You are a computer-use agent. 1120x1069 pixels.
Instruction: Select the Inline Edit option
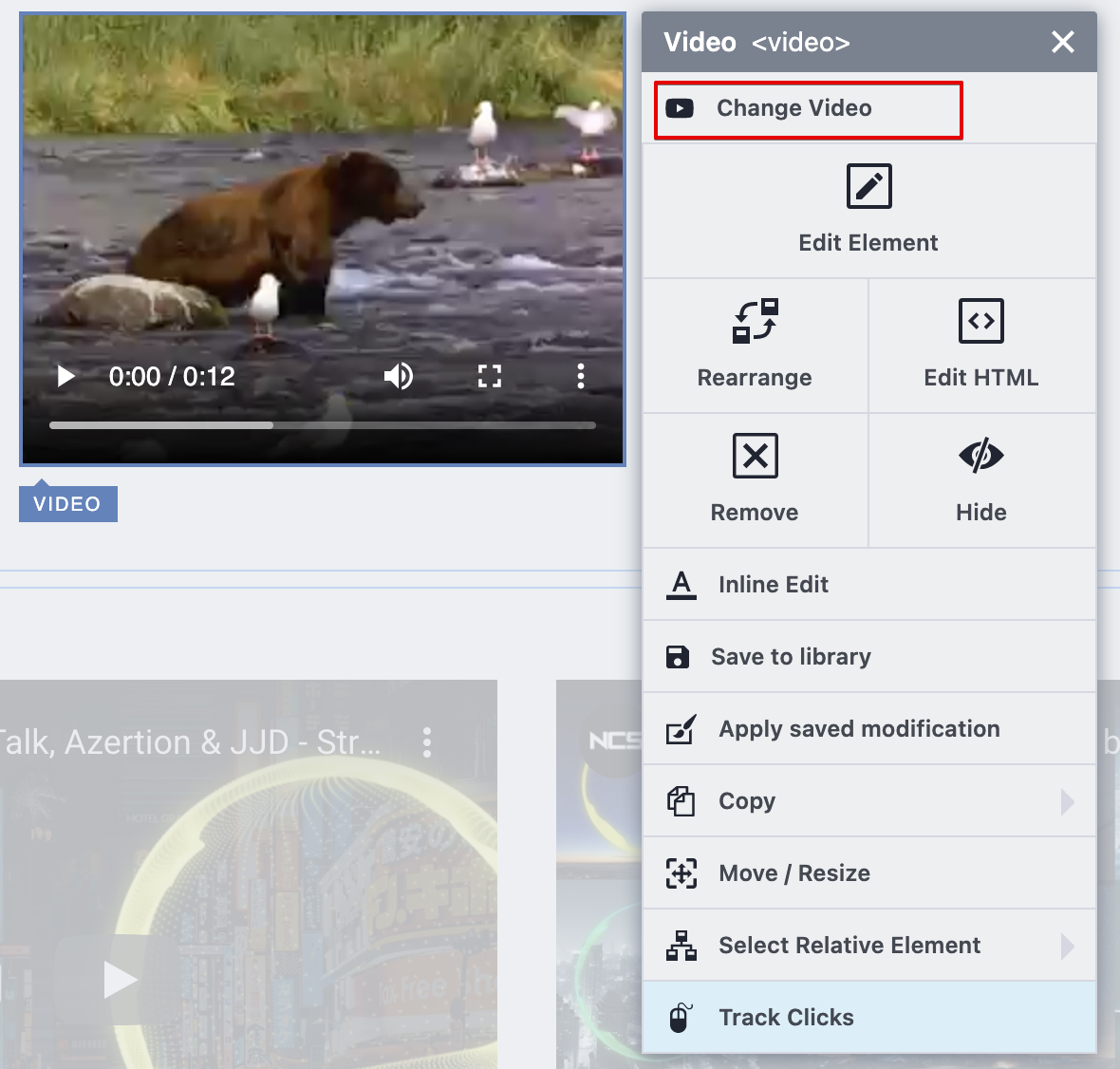869,585
